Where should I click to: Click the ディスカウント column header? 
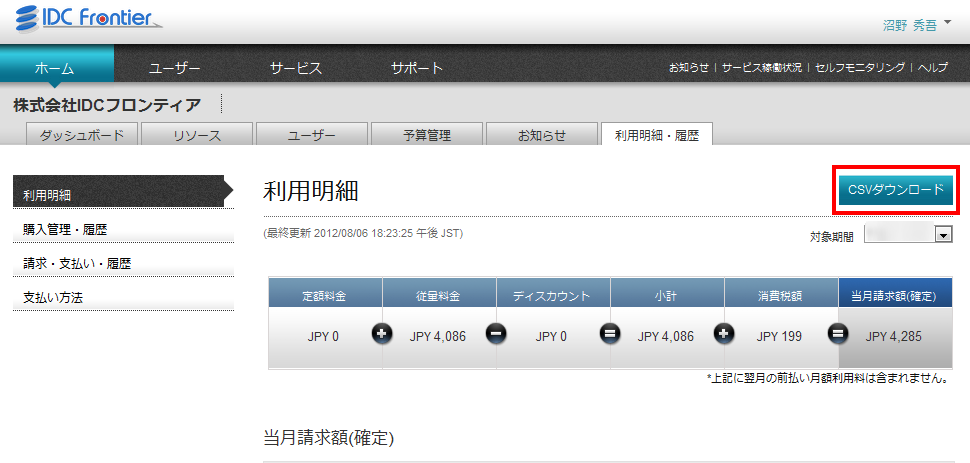(553, 293)
